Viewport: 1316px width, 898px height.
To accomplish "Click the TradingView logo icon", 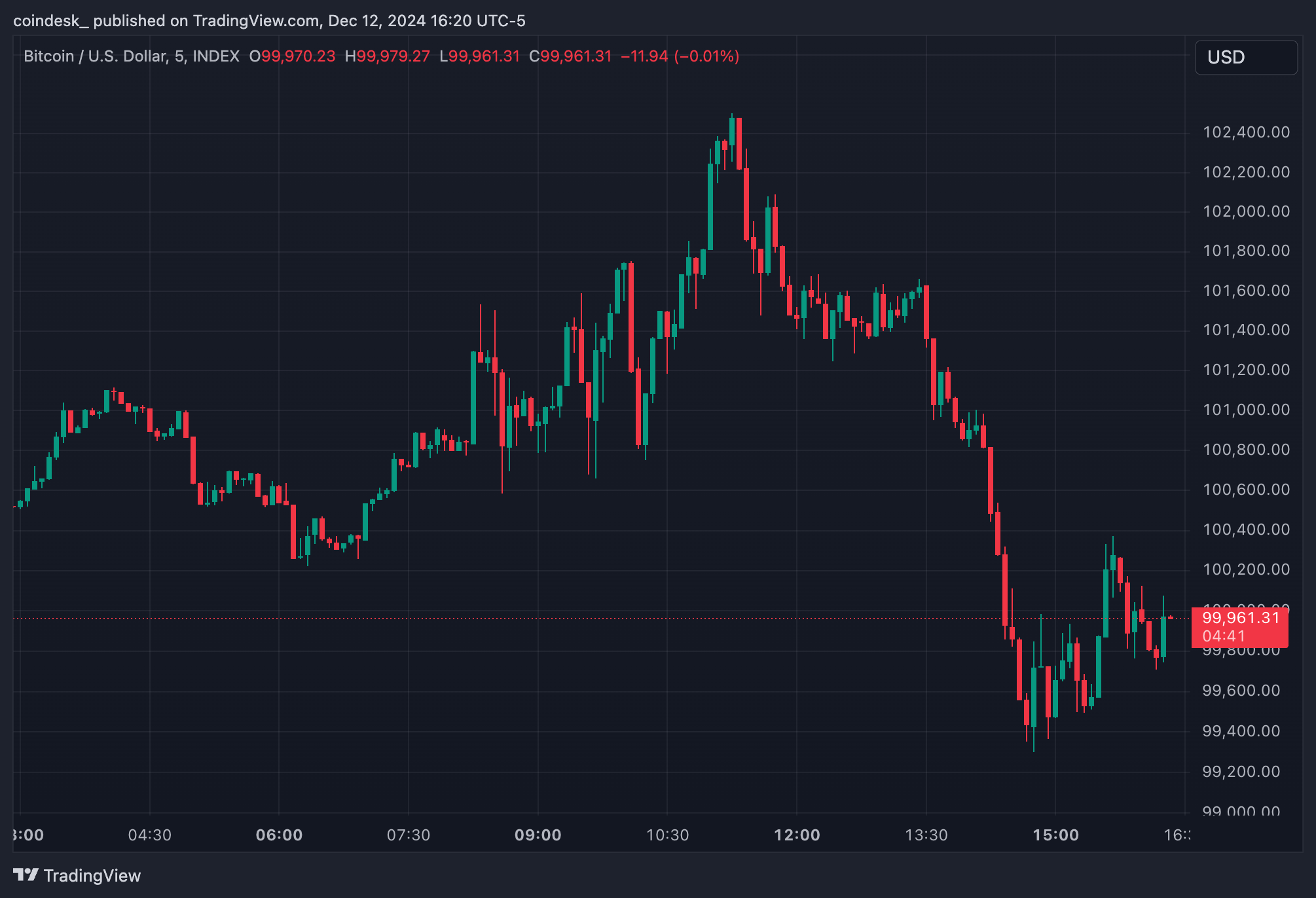I will 26,875.
